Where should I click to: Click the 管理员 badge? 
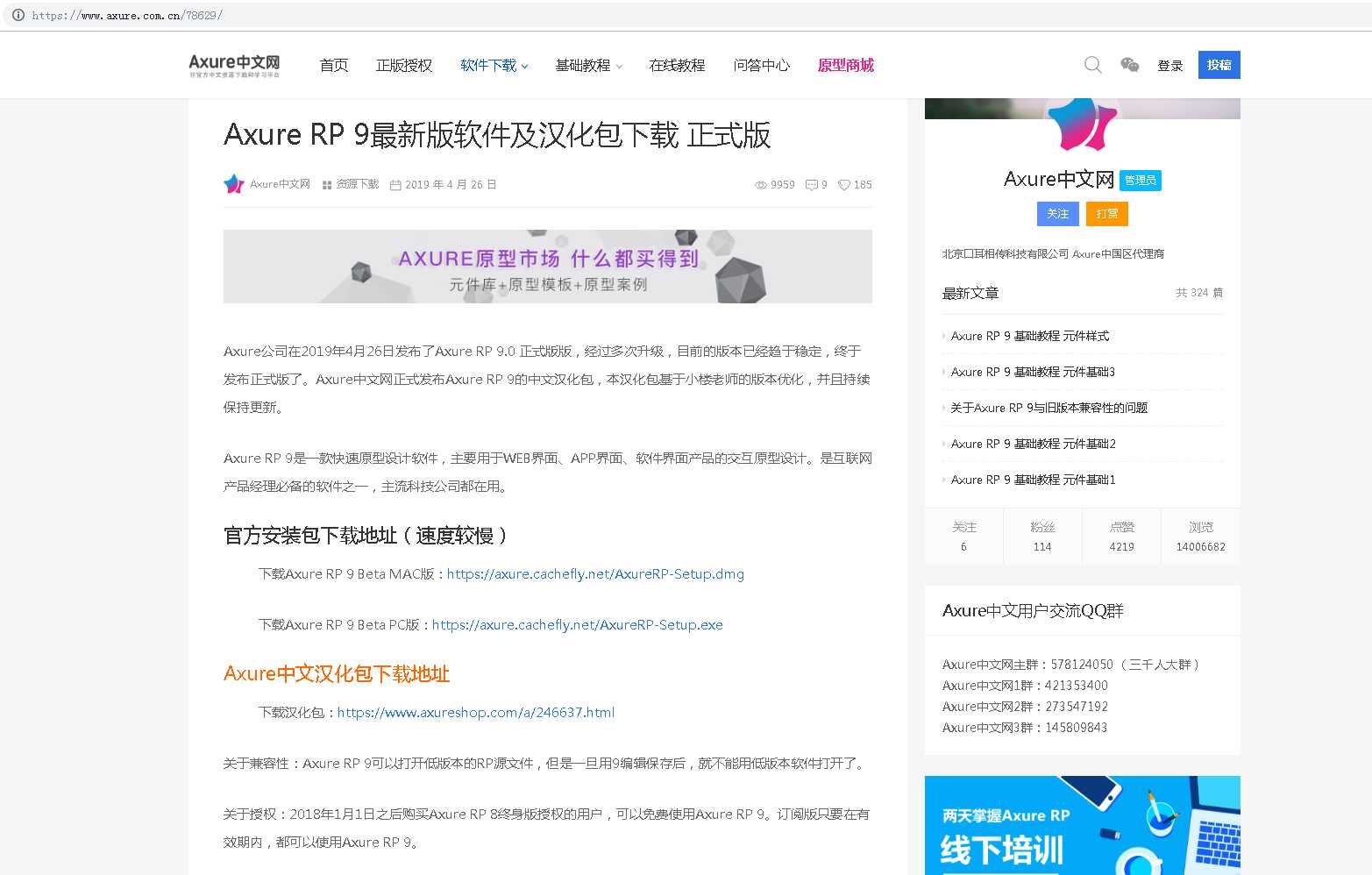(x=1141, y=181)
